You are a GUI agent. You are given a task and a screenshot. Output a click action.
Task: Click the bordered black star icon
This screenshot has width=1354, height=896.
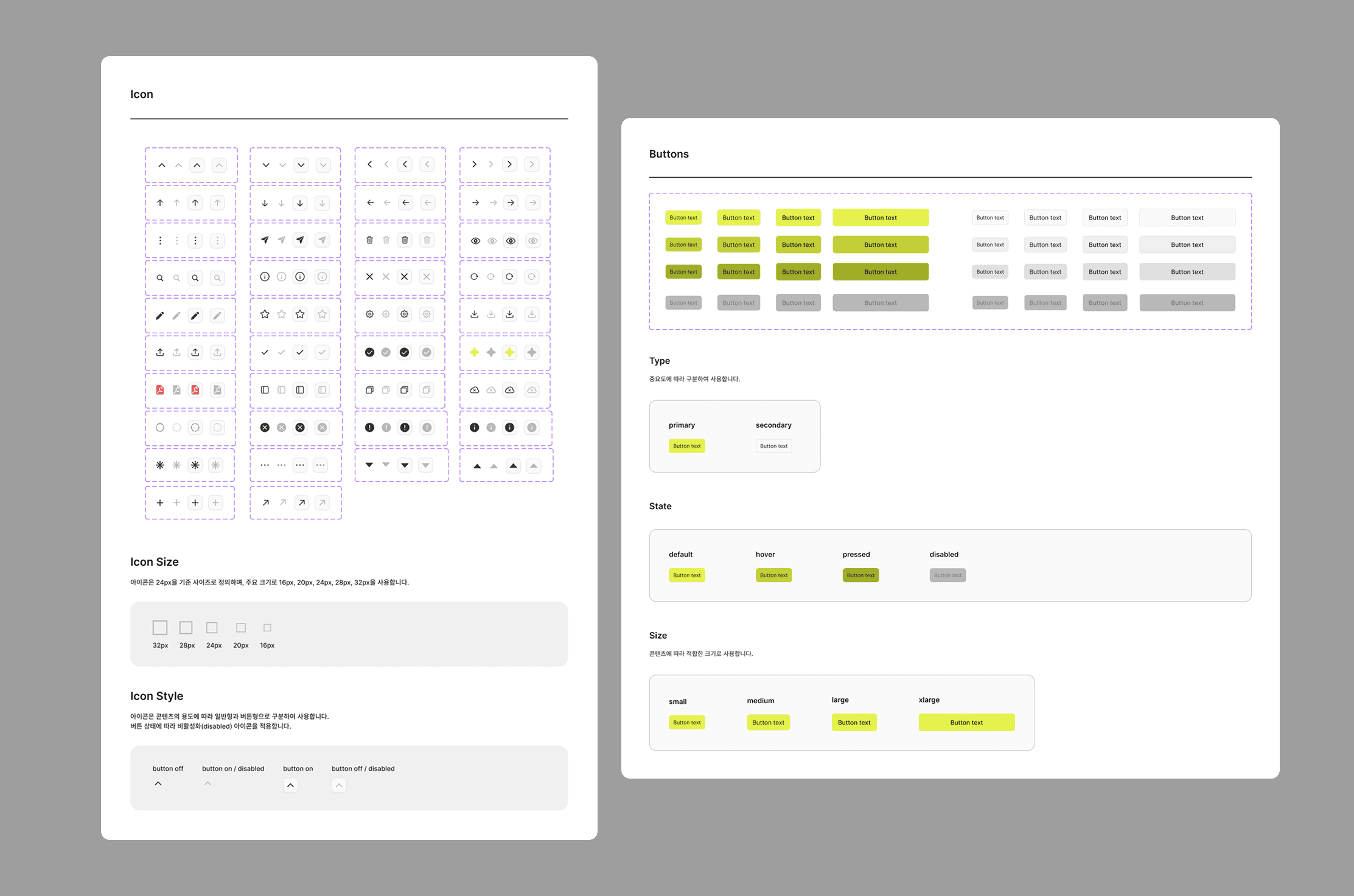click(x=300, y=314)
